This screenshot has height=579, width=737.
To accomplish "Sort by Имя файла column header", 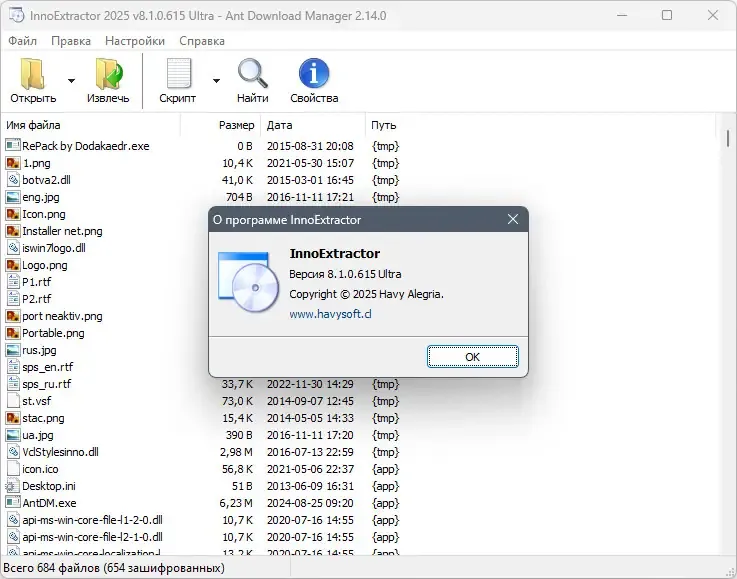I will pyautogui.click(x=33, y=125).
